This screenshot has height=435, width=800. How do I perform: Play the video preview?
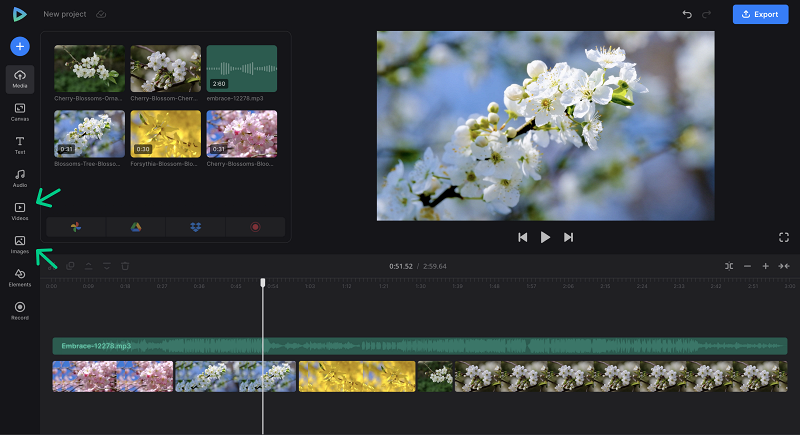click(545, 237)
